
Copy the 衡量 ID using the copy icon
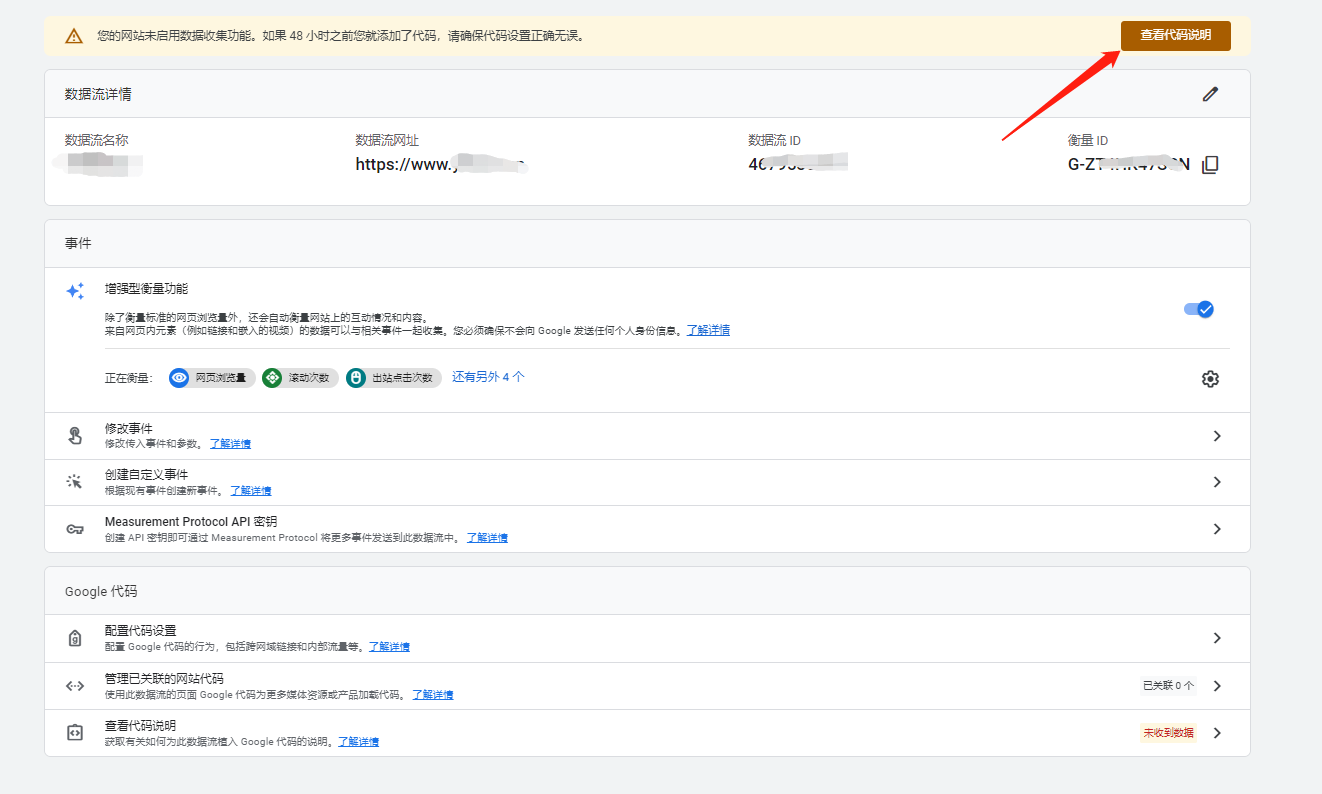coord(1210,163)
